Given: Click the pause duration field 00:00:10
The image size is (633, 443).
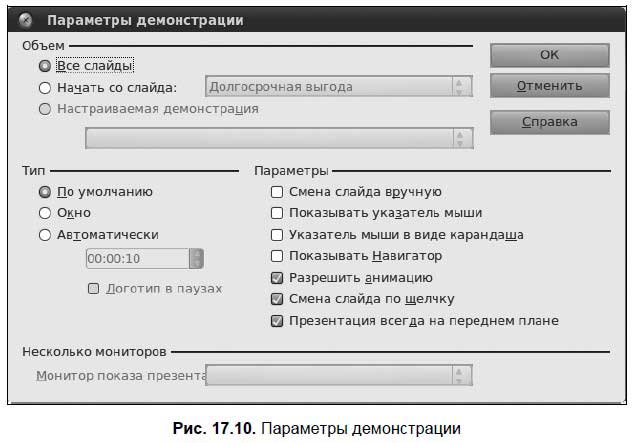Looking at the screenshot, I should (x=136, y=259).
